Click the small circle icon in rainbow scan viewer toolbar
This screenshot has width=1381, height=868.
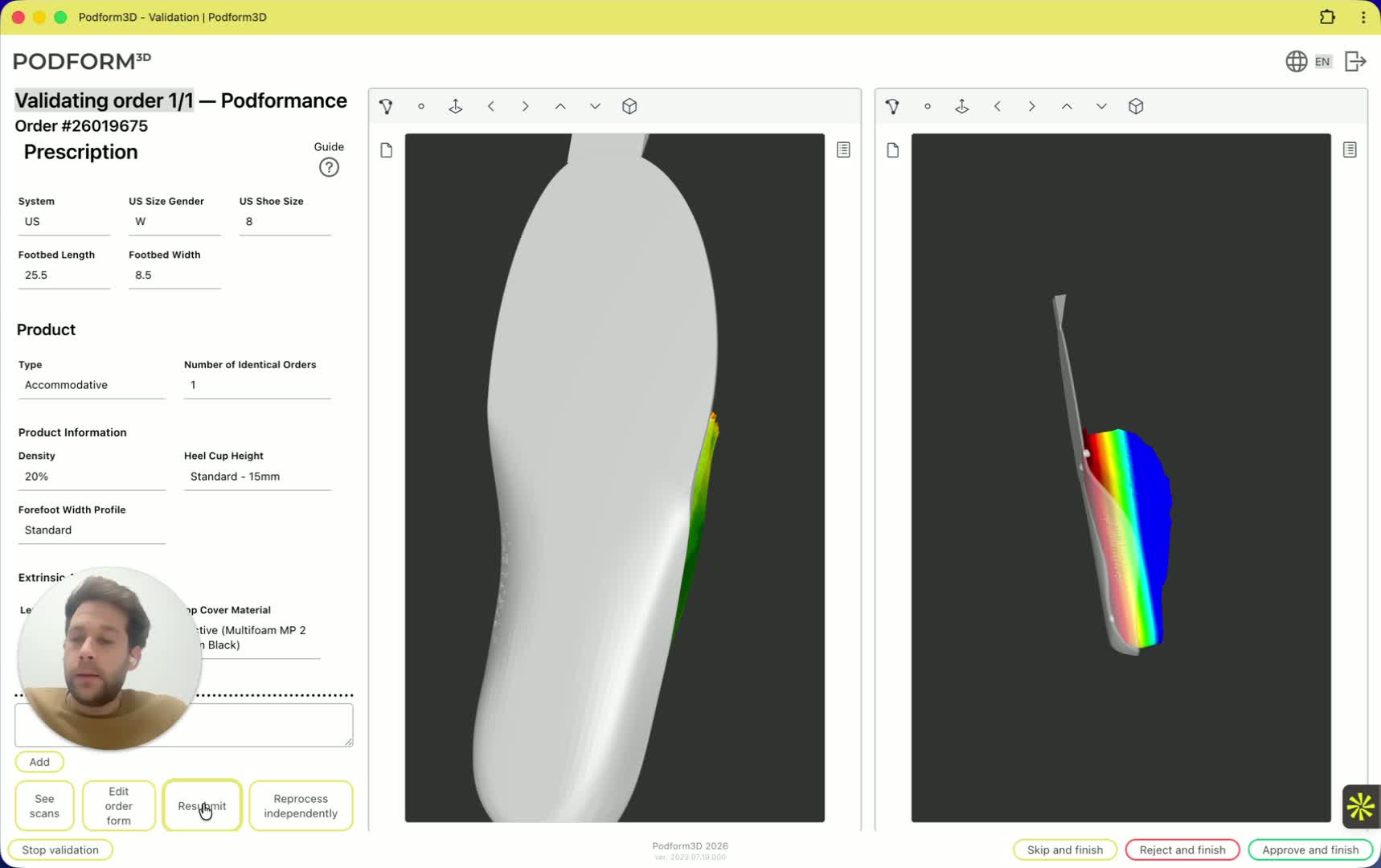pyautogui.click(x=928, y=106)
